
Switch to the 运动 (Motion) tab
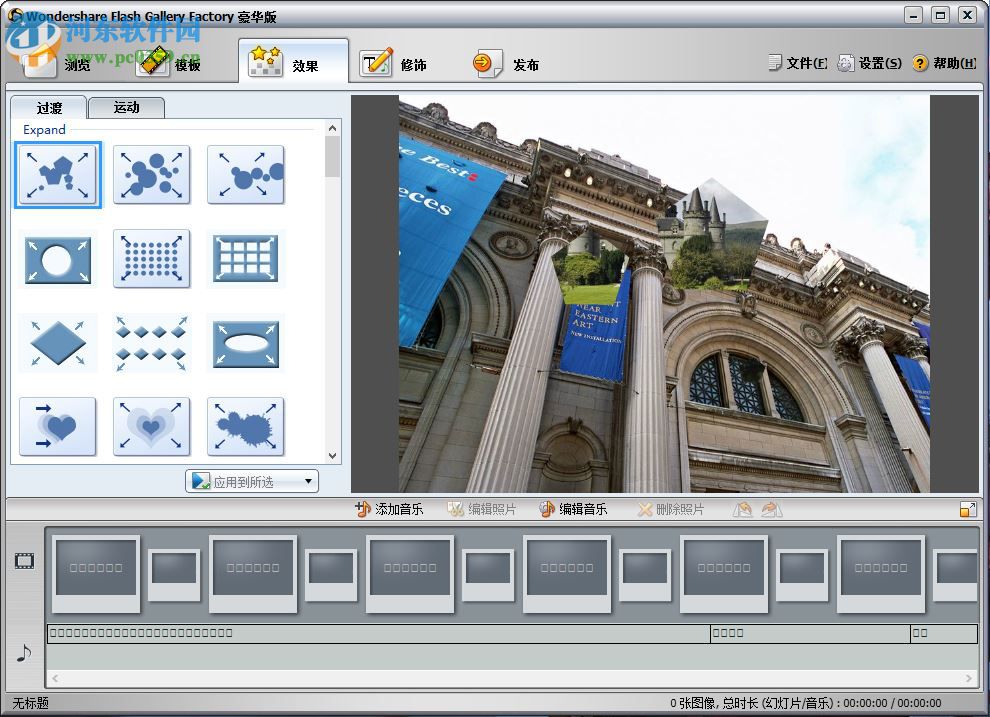(x=126, y=107)
